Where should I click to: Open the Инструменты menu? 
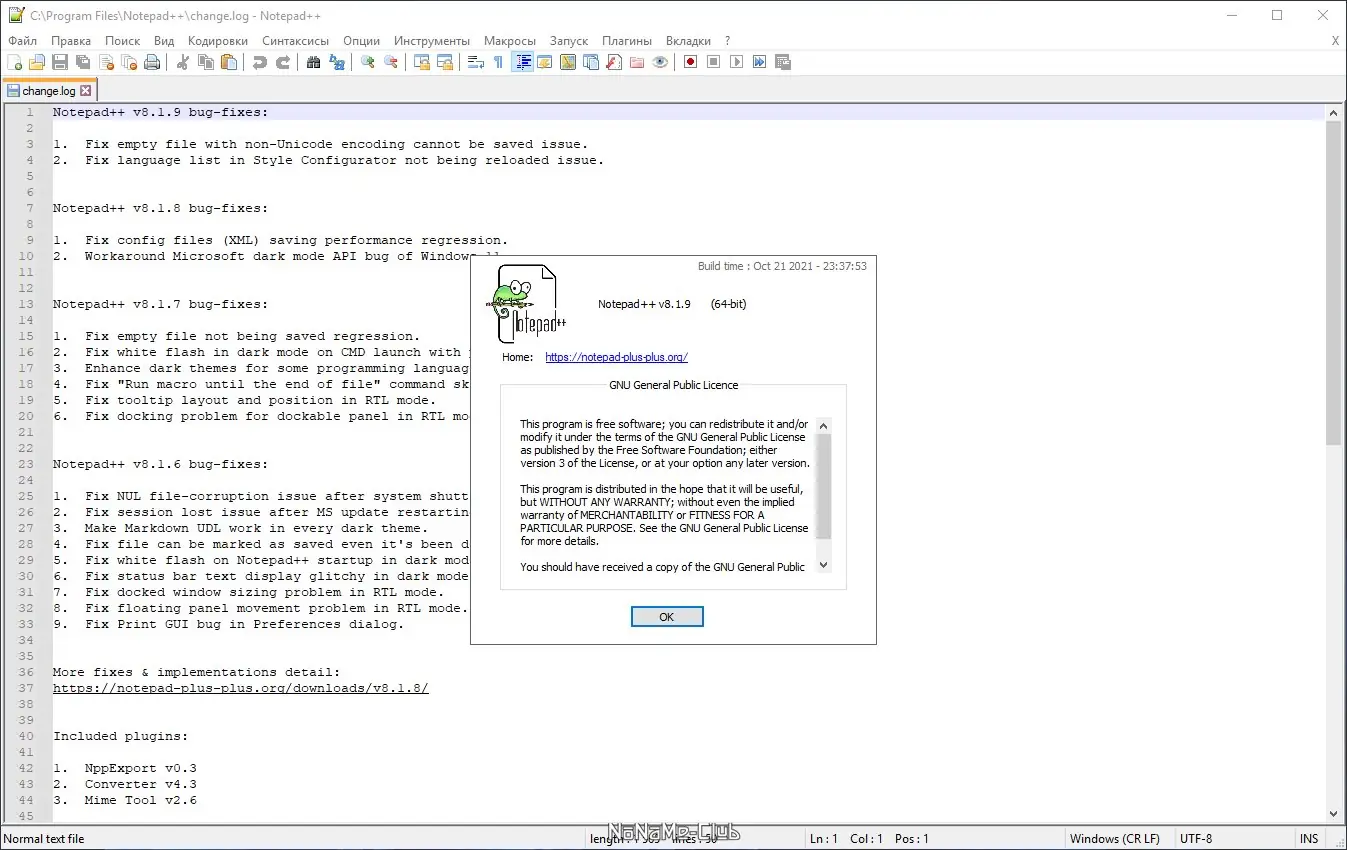click(432, 41)
